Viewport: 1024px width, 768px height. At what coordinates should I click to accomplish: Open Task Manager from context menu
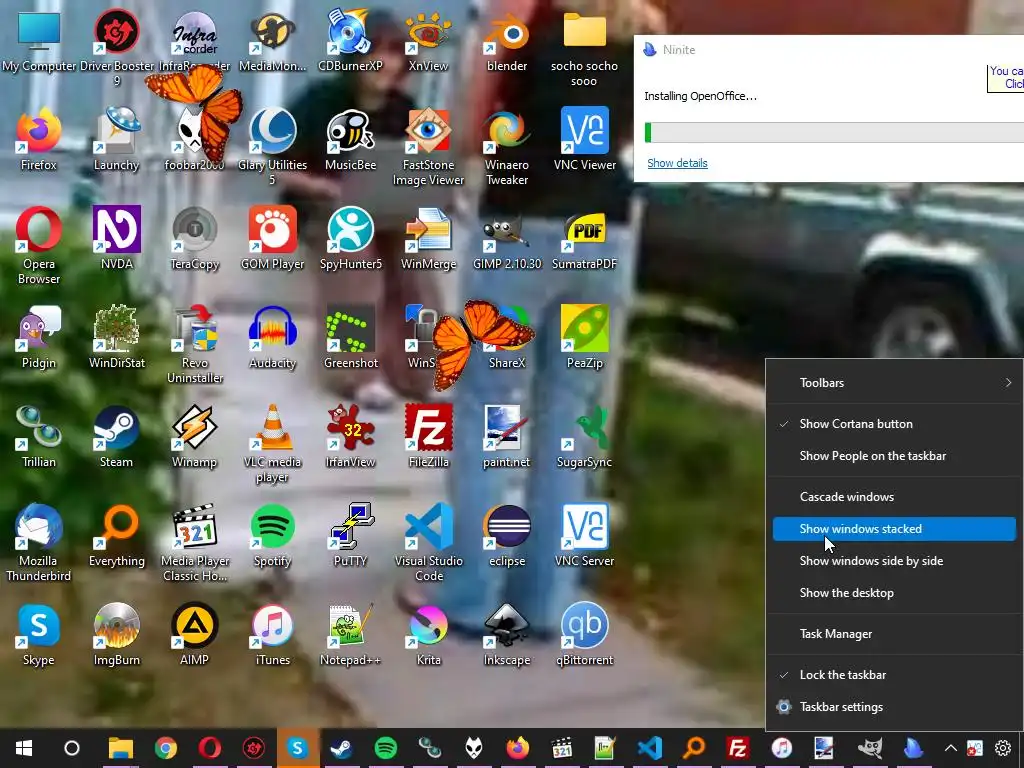[x=894, y=634]
